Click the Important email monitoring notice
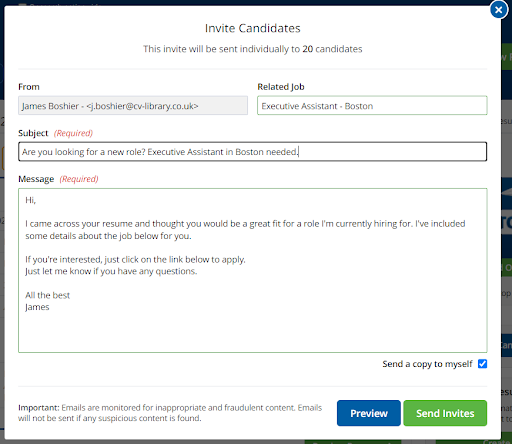Viewport: 512px width, 444px height. [x=170, y=413]
